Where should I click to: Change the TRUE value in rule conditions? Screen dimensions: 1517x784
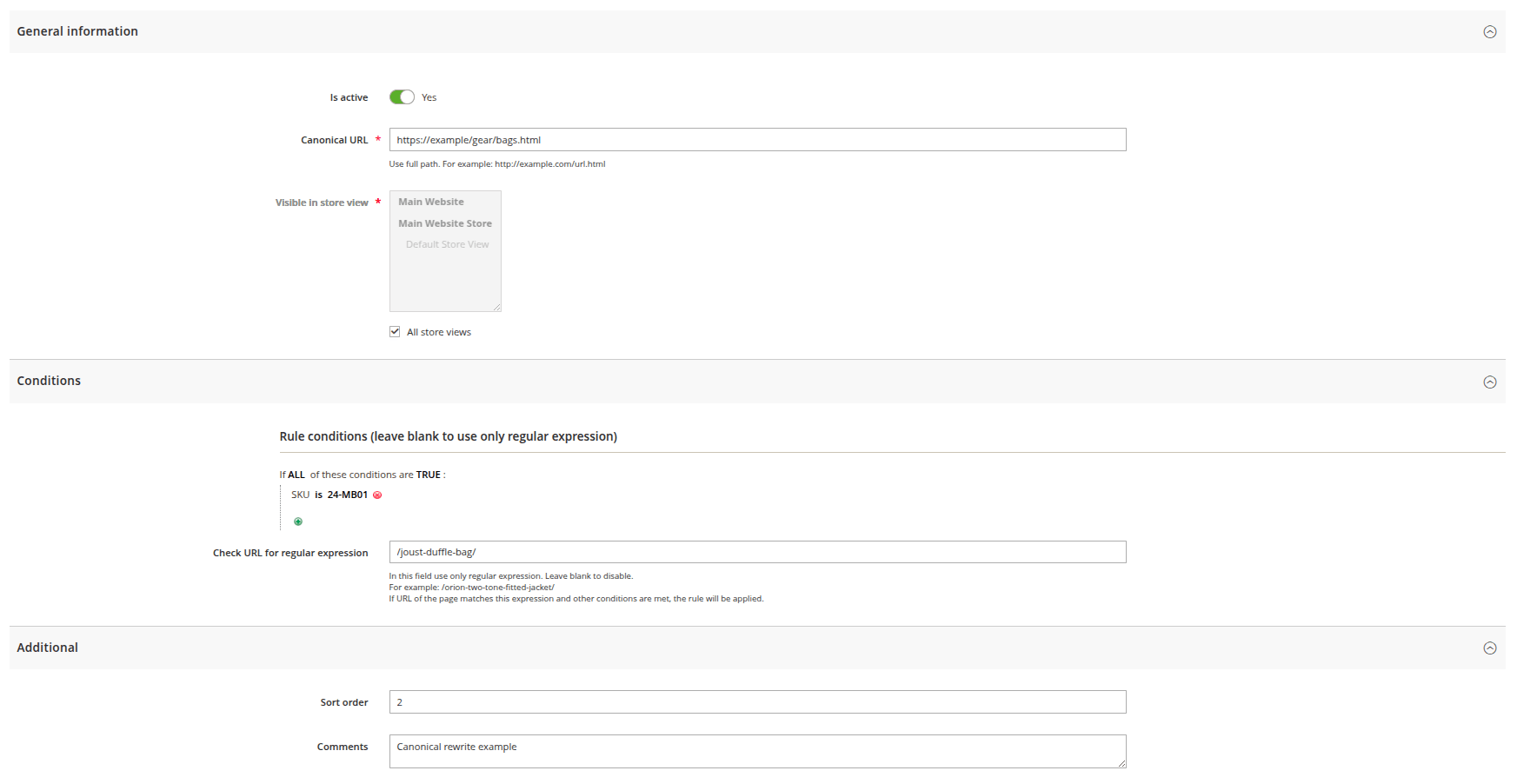pyautogui.click(x=428, y=474)
